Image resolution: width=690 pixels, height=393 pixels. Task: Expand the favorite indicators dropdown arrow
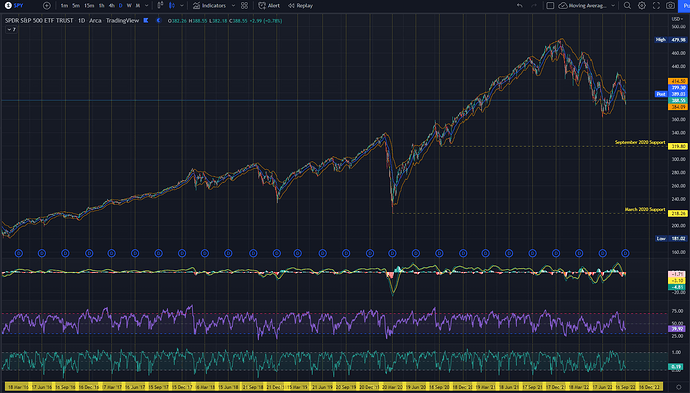233,6
